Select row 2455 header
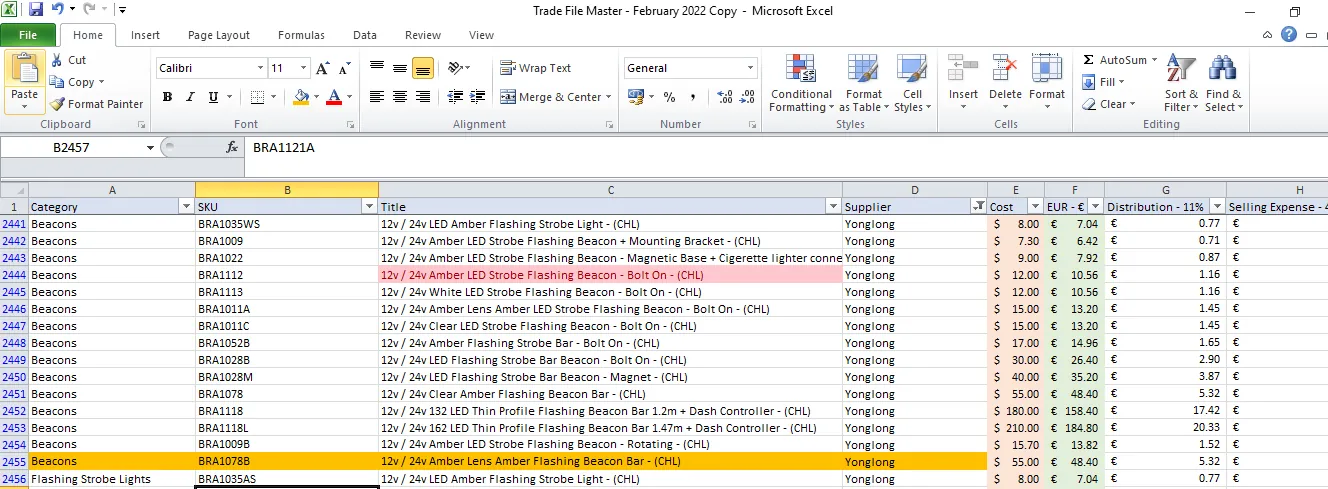Screen dimensions: 1328x489 coord(14,462)
